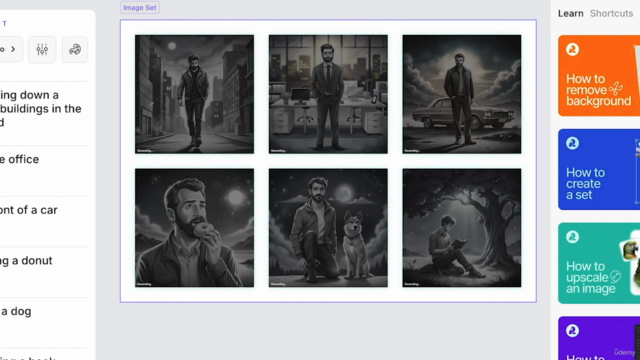
Task: Click the logo icon on teal tutorial card
Action: pyautogui.click(x=572, y=237)
